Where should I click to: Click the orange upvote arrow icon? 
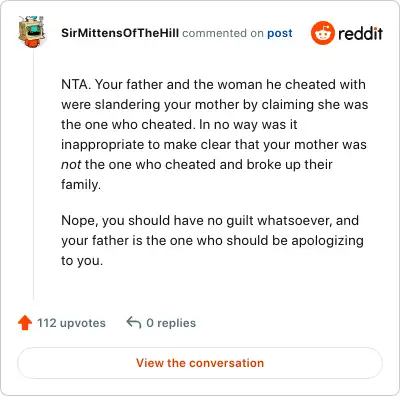(x=25, y=323)
